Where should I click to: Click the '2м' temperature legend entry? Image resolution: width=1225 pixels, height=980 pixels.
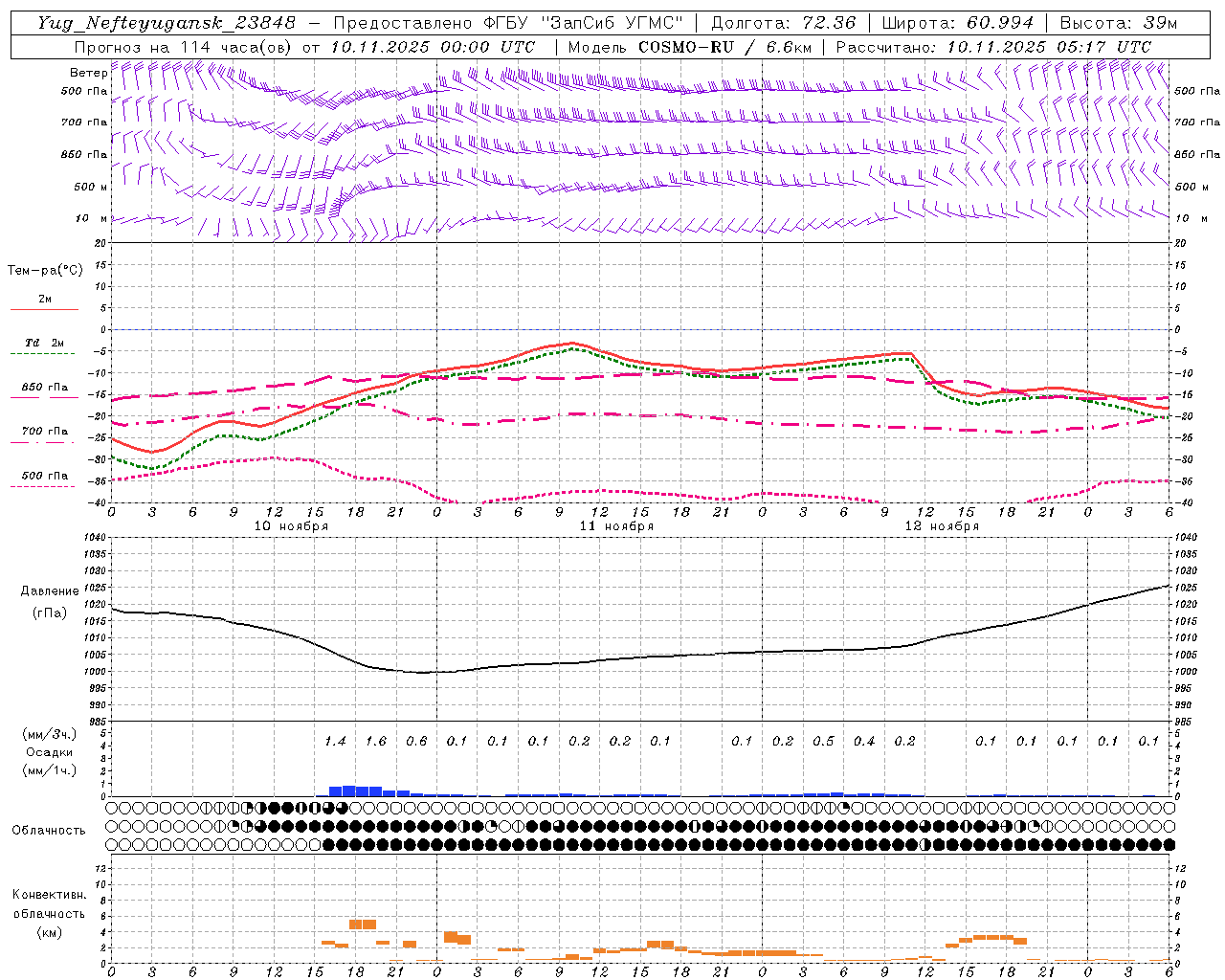click(x=45, y=300)
